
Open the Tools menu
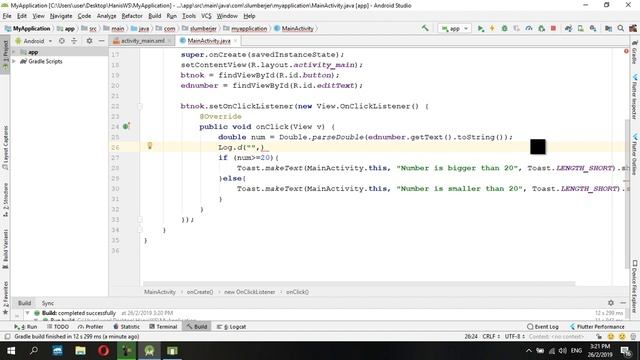click(x=189, y=16)
